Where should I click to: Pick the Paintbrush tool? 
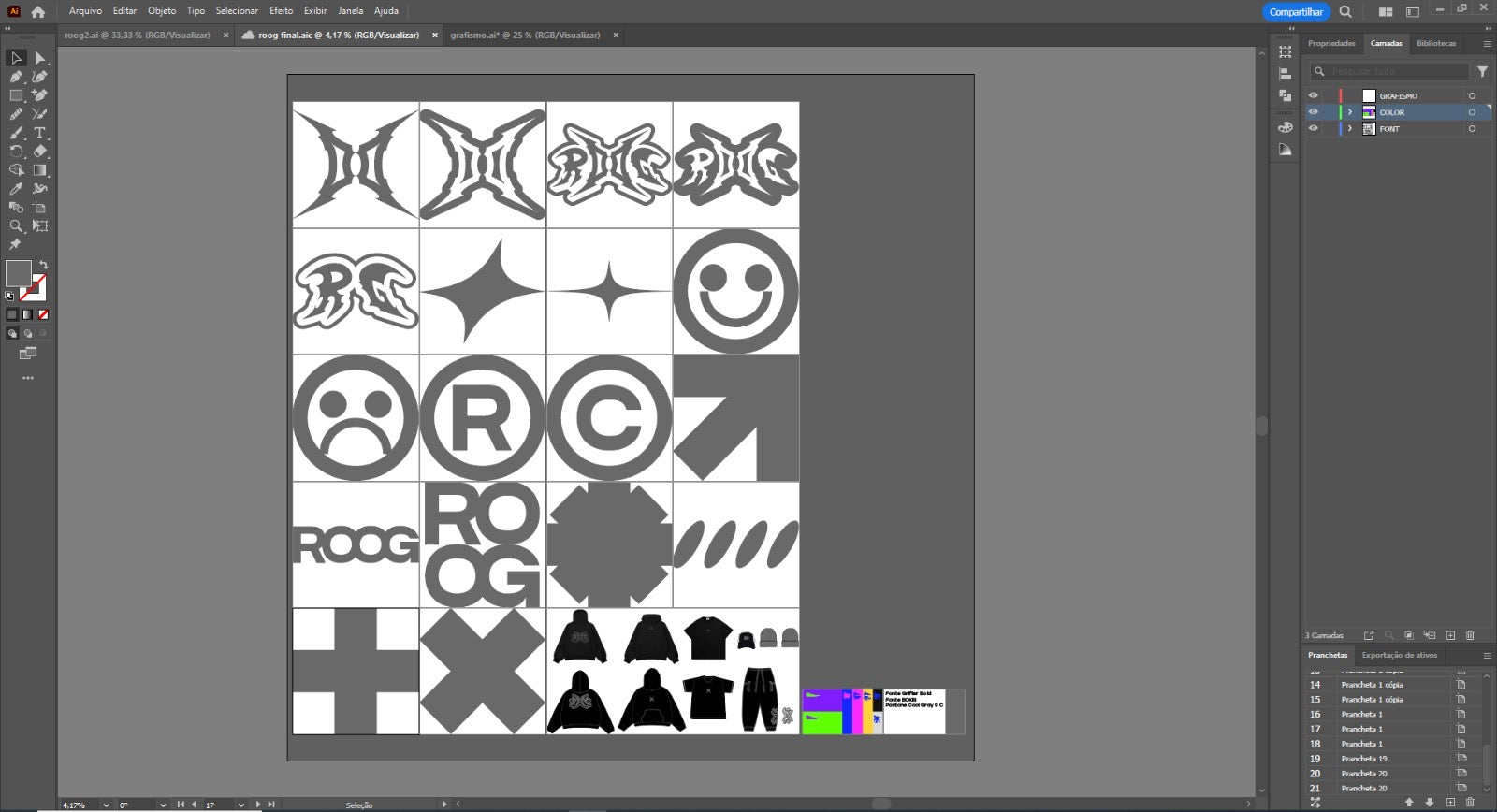(16, 133)
